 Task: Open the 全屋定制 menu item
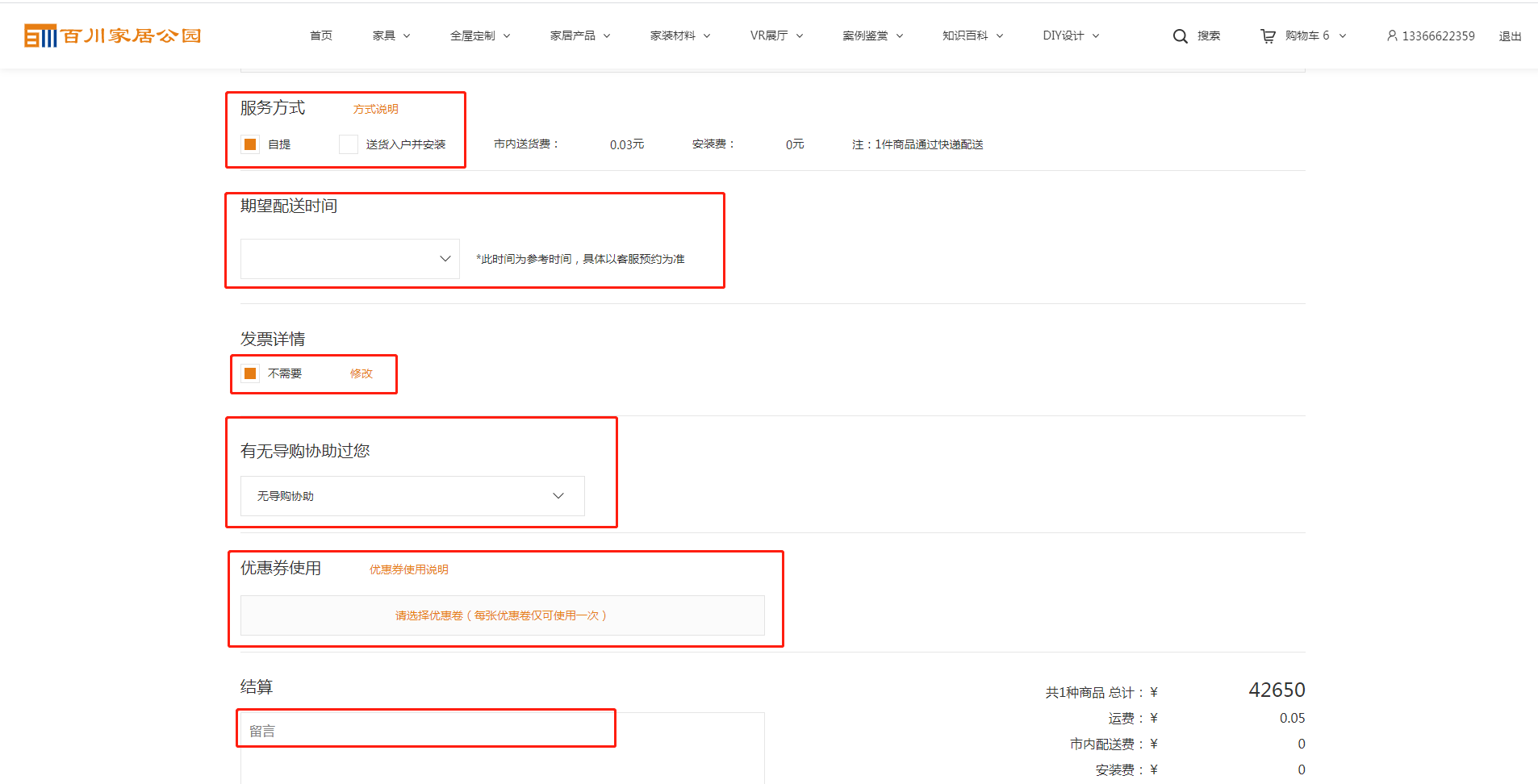point(479,35)
